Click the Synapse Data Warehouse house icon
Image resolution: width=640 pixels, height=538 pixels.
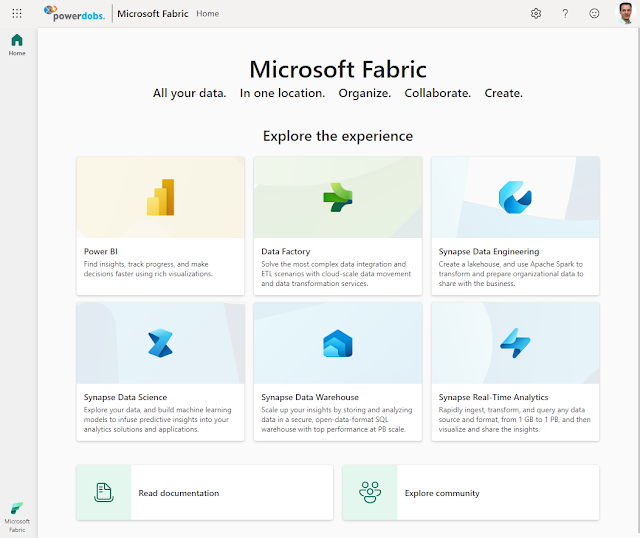click(x=338, y=343)
